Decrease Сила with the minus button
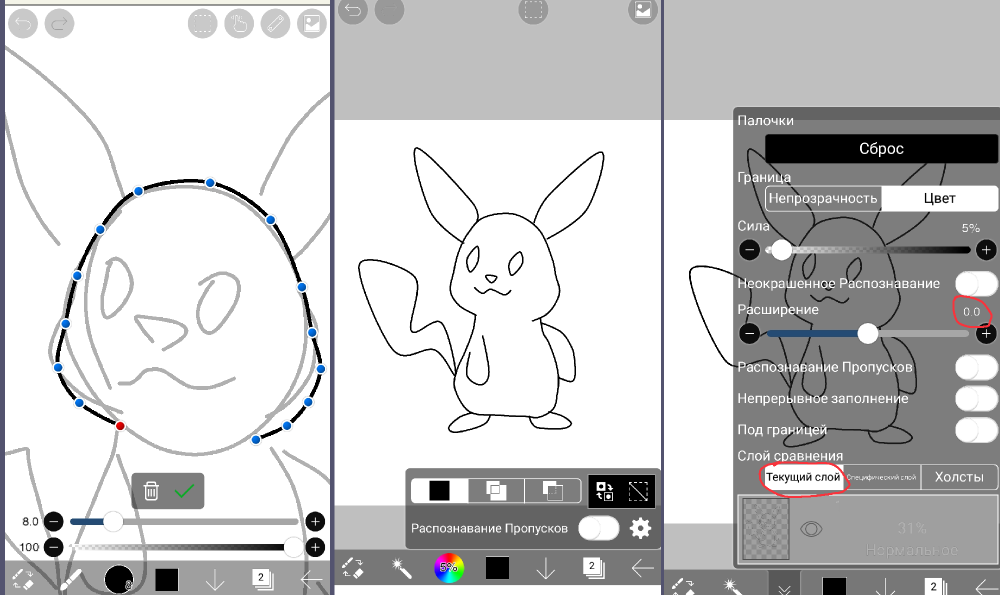This screenshot has height=595, width=1000. [750, 250]
